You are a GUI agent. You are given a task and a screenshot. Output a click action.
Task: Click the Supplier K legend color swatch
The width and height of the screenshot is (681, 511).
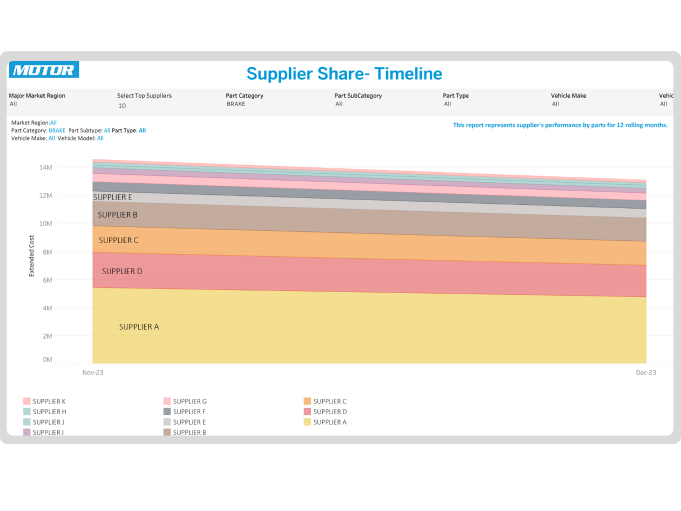[27, 401]
